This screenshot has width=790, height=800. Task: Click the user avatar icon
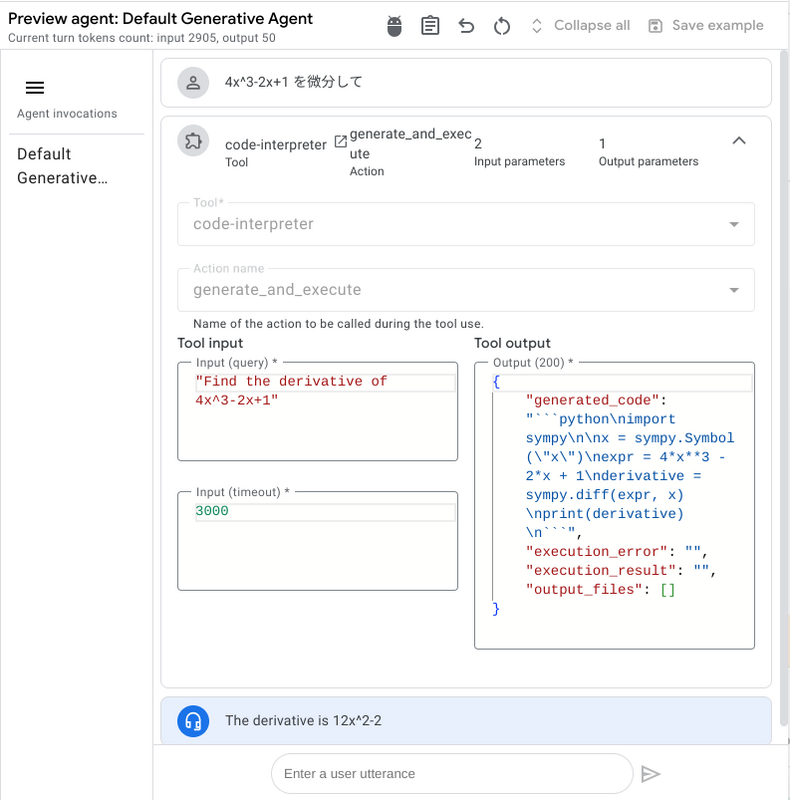coord(193,83)
